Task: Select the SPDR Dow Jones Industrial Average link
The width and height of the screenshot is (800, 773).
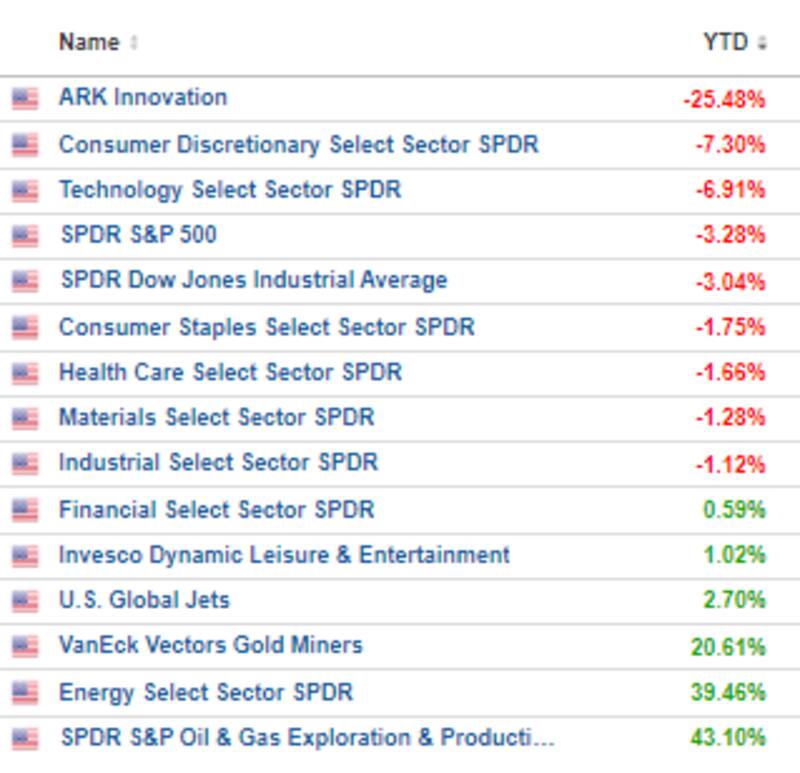Action: [254, 280]
